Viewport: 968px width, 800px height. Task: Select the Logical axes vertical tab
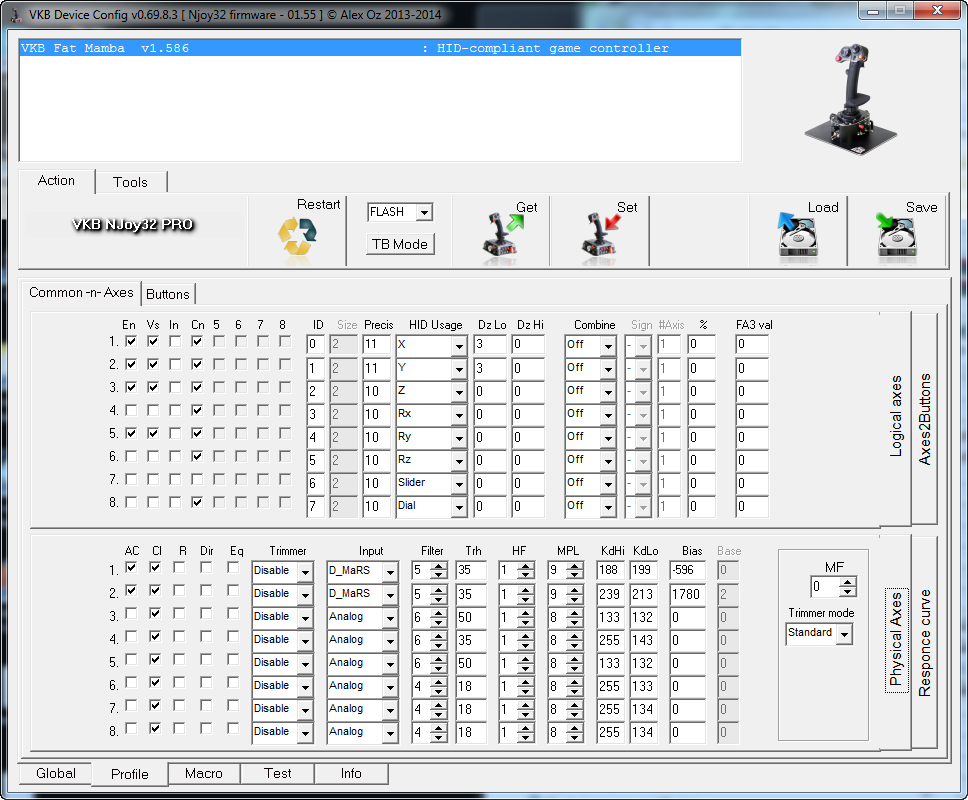(895, 416)
